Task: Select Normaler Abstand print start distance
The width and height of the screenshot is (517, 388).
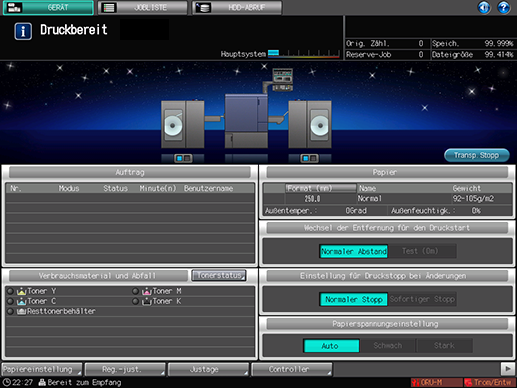Action: (354, 251)
